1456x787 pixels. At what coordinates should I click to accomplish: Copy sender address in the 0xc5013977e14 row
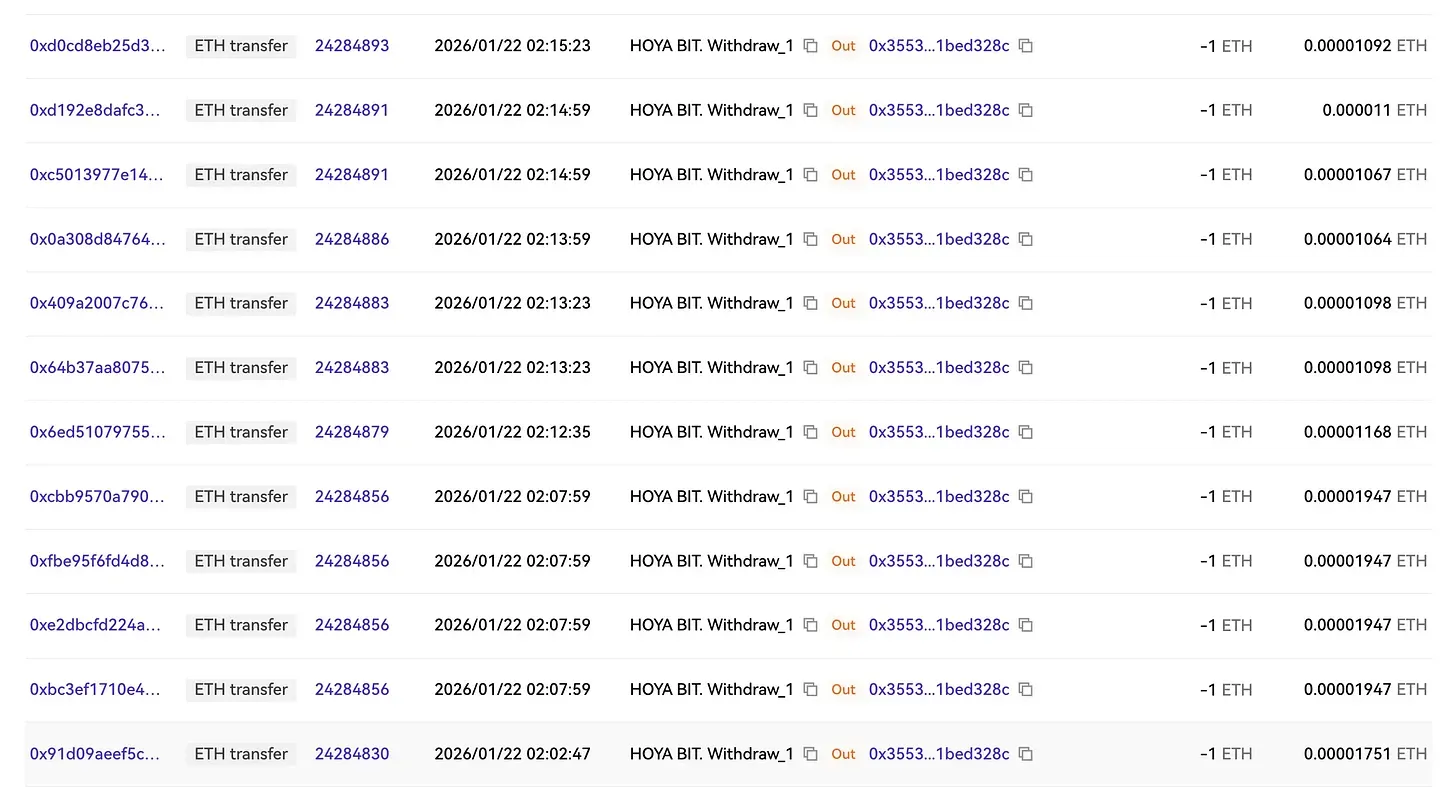(x=811, y=175)
